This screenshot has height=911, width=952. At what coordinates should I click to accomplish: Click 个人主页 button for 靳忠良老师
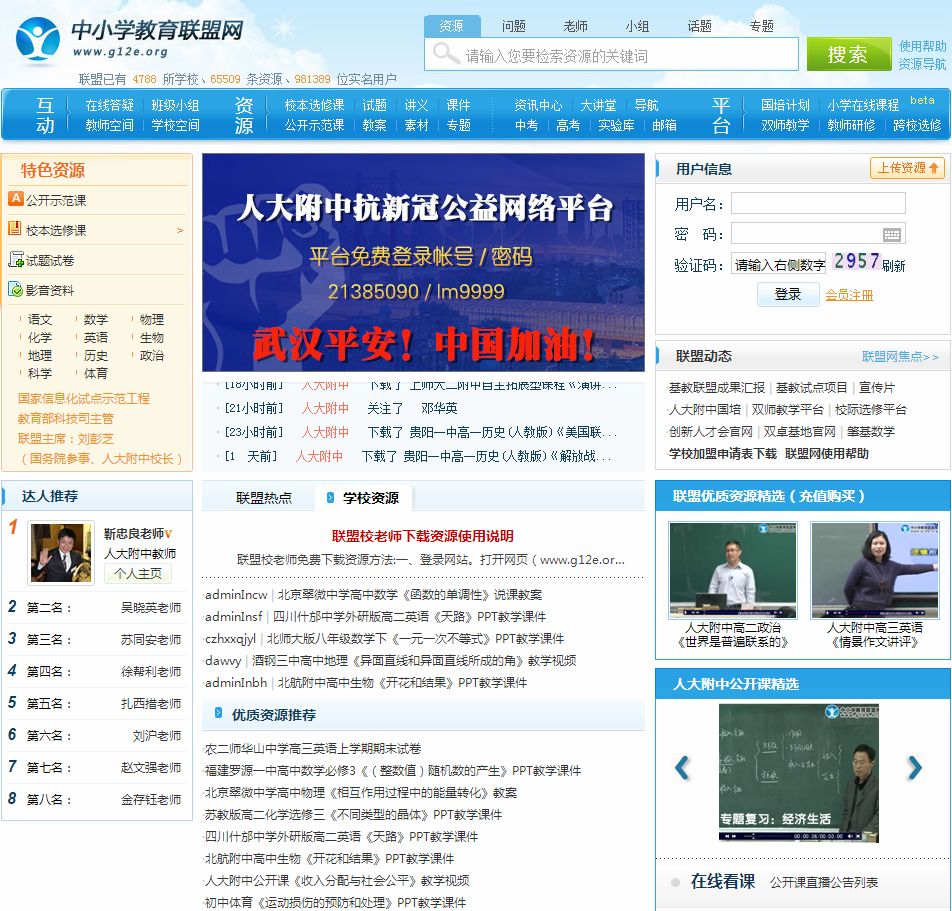click(x=138, y=573)
